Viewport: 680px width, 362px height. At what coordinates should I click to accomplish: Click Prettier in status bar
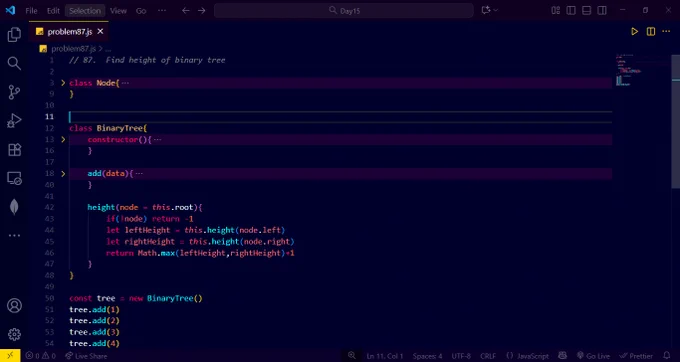coord(637,356)
